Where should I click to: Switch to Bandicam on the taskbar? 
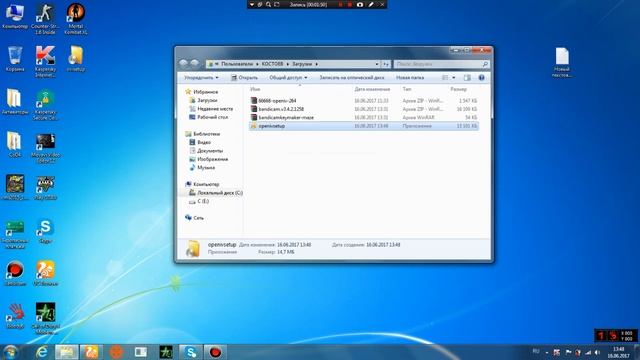(x=216, y=352)
